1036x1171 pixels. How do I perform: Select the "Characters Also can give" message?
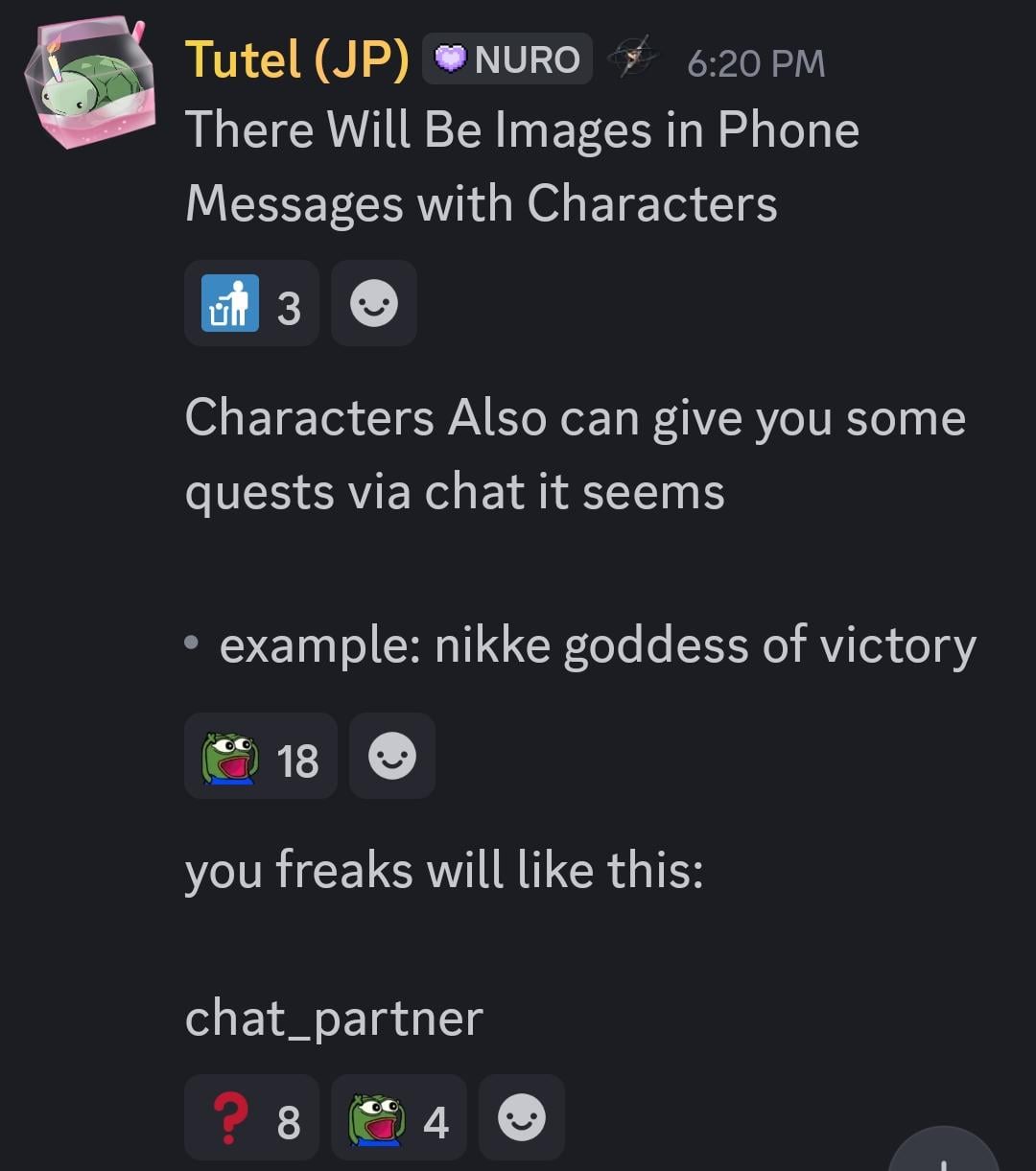coord(576,455)
